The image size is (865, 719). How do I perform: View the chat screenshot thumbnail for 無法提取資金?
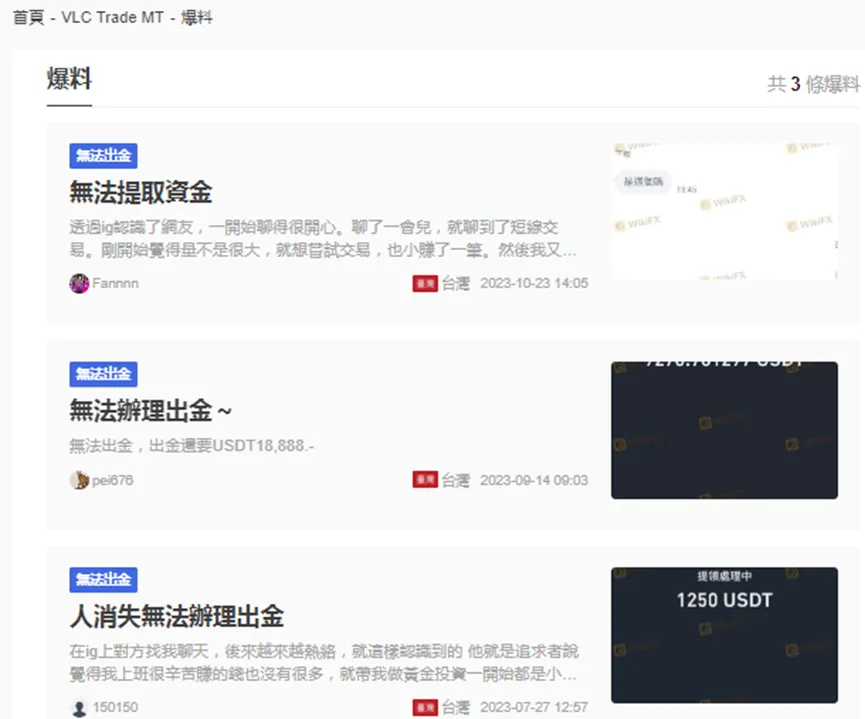[724, 211]
